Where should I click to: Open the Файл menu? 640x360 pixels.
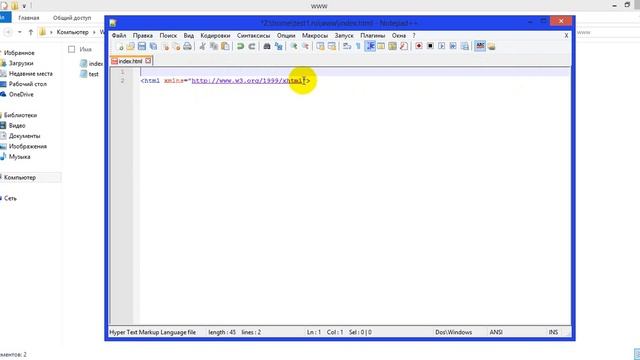coord(119,36)
